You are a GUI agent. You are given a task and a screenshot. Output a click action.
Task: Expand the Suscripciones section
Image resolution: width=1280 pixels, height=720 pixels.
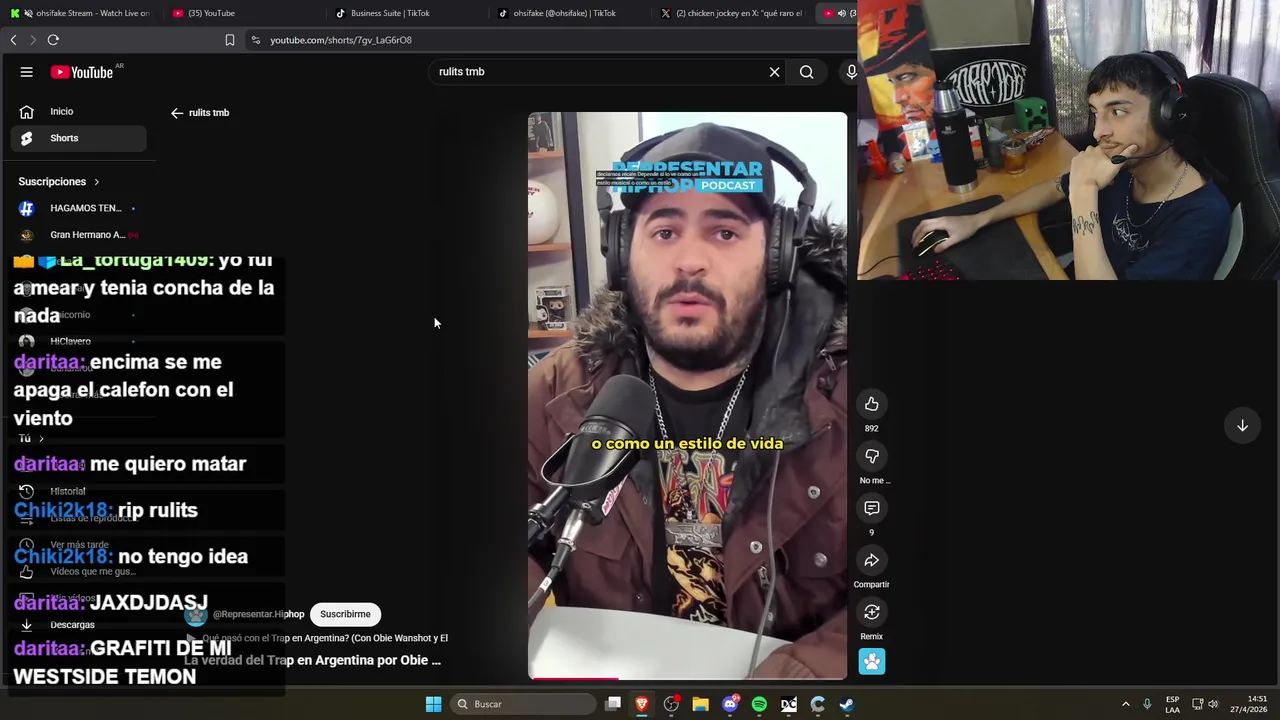[x=59, y=182]
